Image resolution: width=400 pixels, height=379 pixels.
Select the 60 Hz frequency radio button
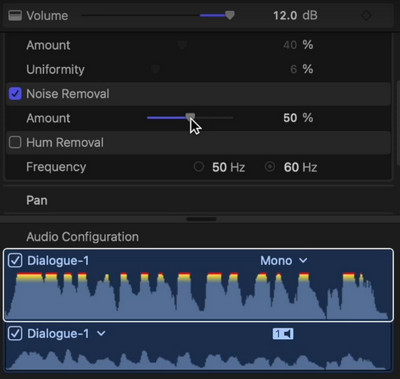pos(270,166)
